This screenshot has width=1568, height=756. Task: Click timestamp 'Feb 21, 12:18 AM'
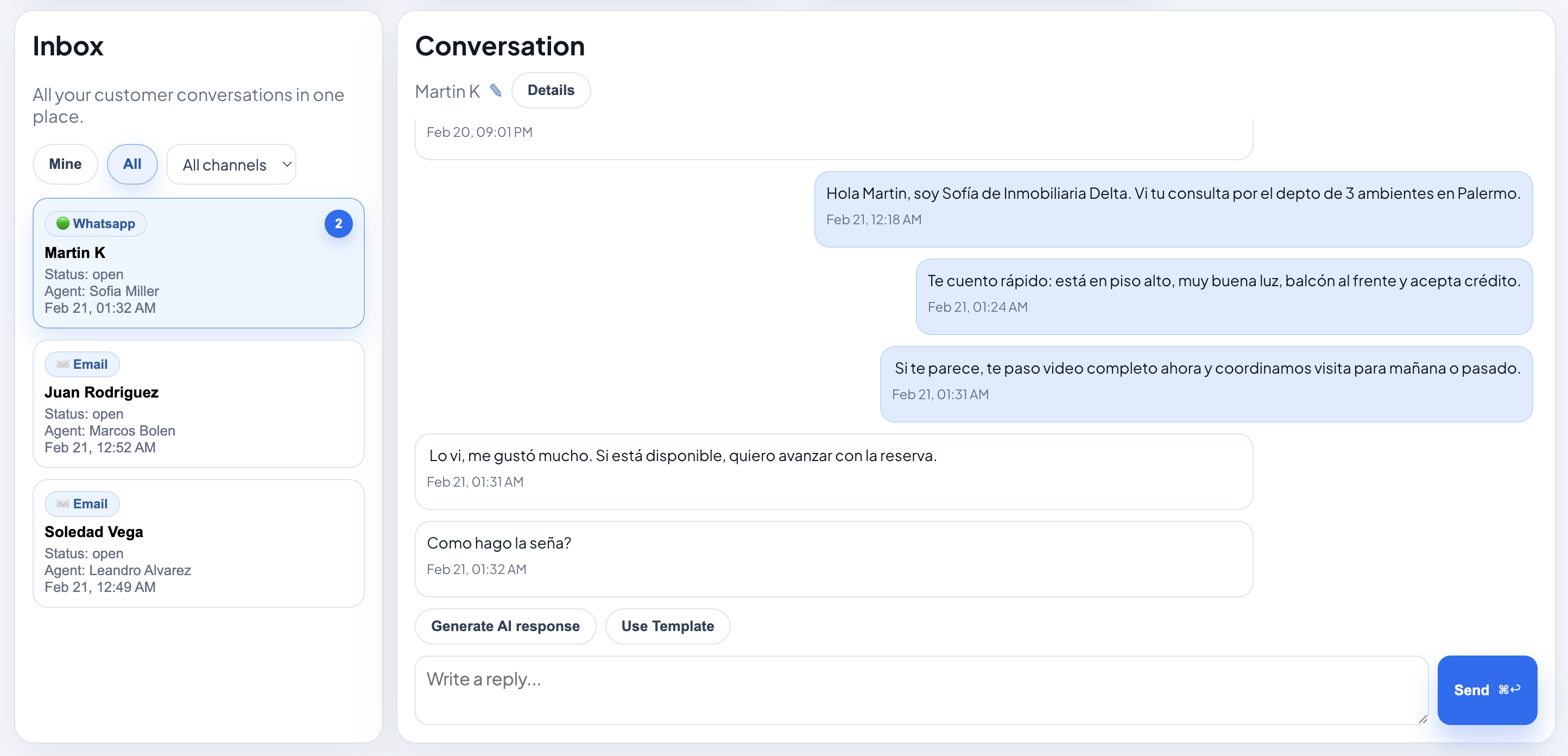click(874, 219)
